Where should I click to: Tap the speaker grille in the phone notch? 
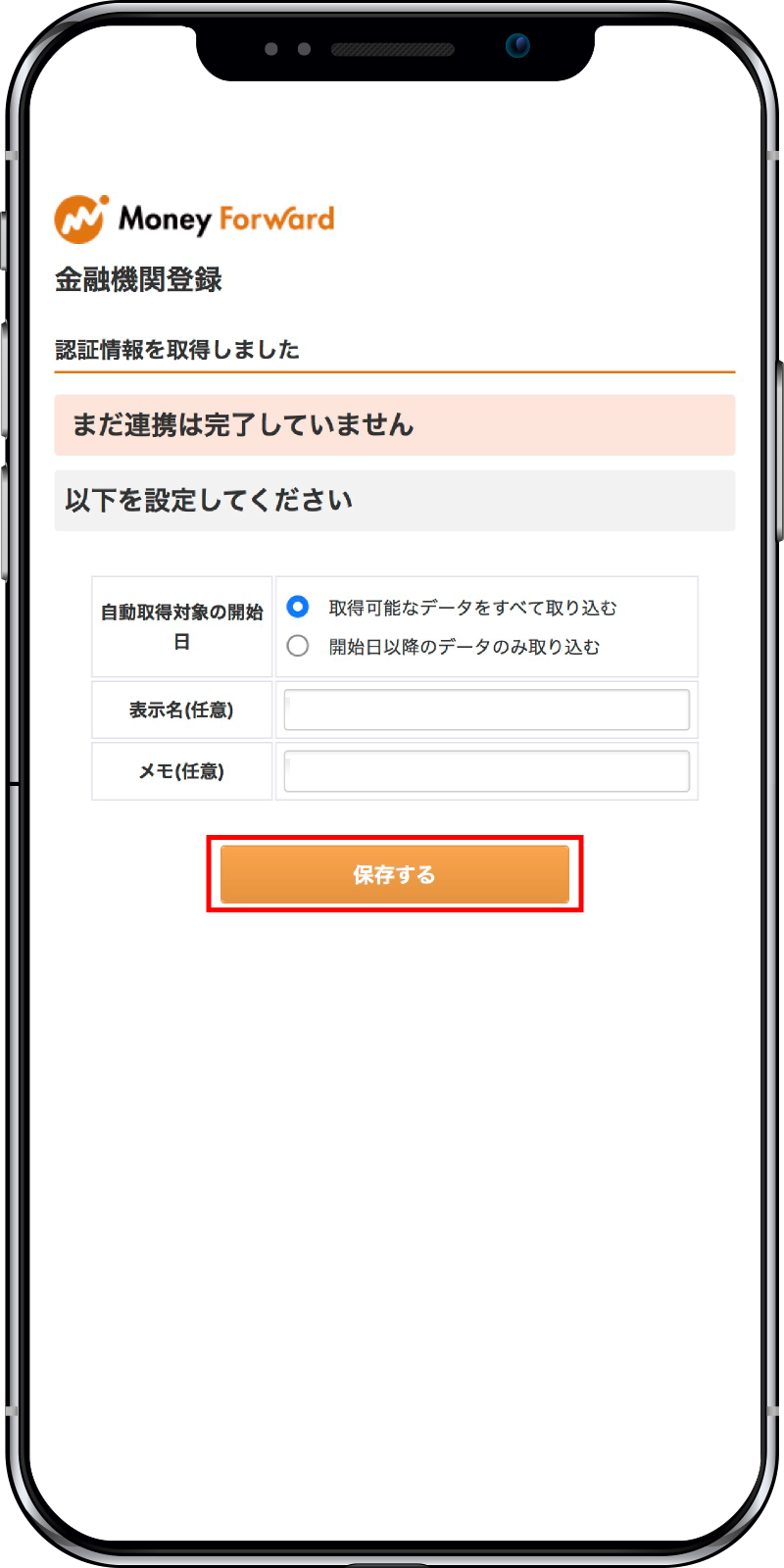(x=392, y=49)
